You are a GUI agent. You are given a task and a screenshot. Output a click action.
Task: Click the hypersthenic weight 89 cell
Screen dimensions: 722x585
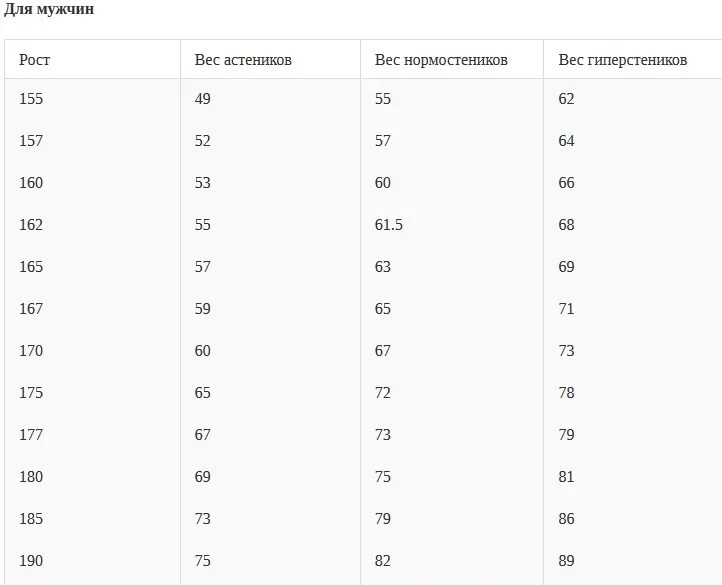[566, 561]
